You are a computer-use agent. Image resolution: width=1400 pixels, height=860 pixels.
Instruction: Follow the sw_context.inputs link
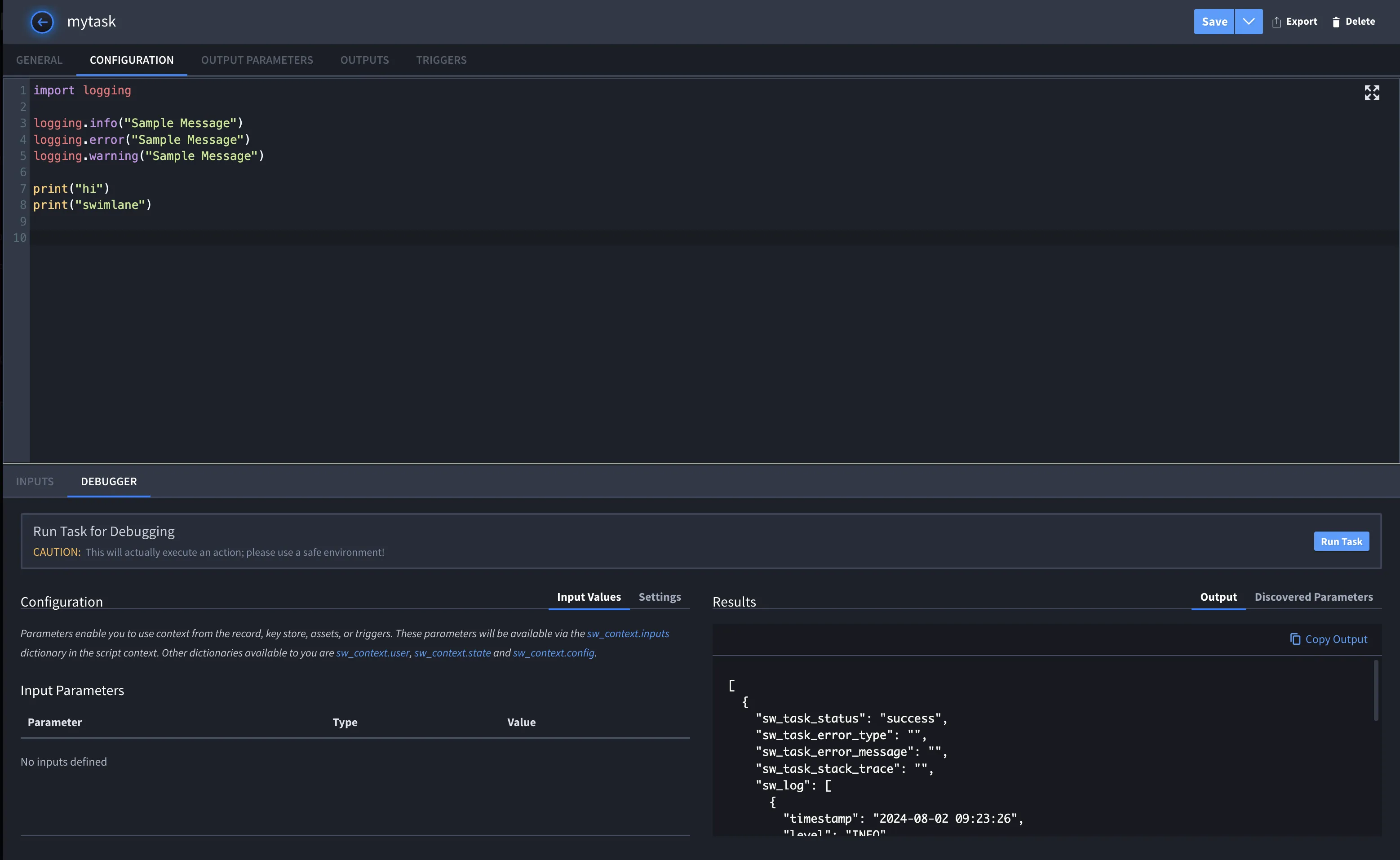(x=628, y=634)
